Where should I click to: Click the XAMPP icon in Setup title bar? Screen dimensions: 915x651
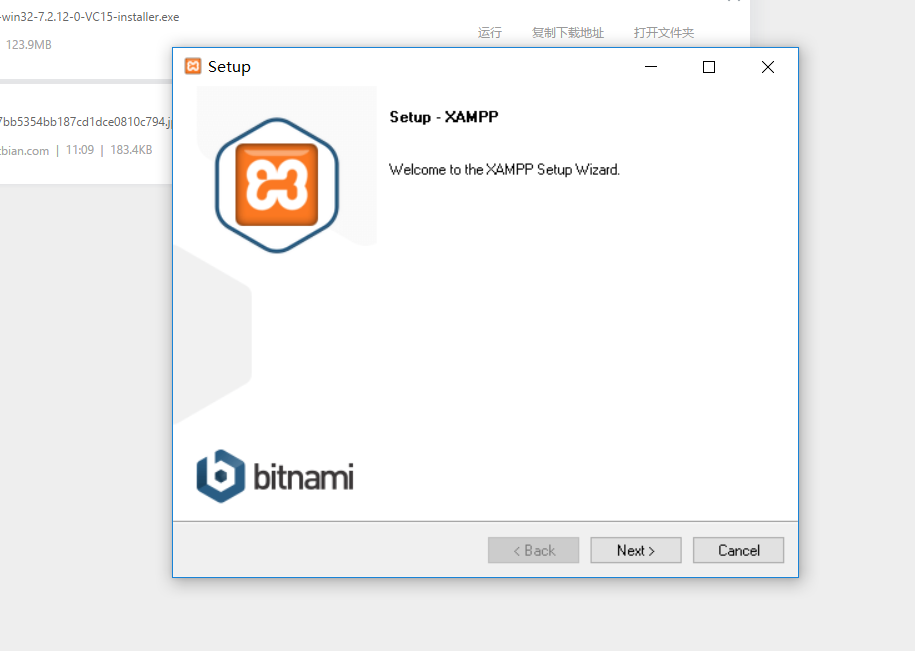point(193,66)
